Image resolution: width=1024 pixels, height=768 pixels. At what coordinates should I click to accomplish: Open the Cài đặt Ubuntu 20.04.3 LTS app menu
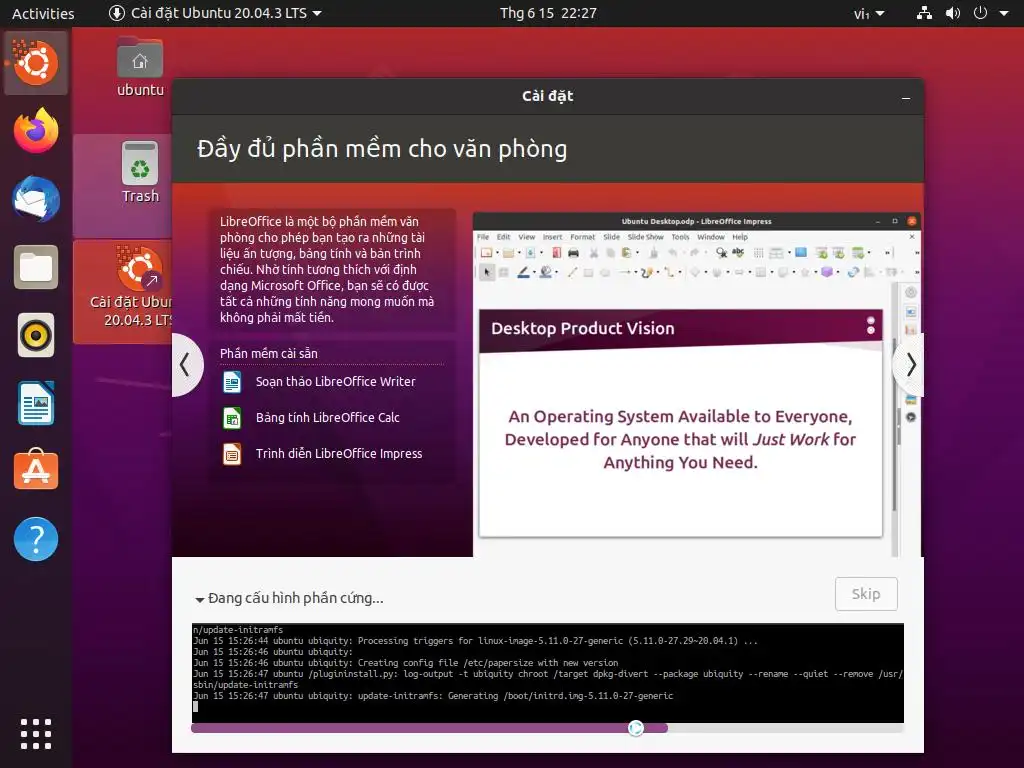tap(215, 13)
